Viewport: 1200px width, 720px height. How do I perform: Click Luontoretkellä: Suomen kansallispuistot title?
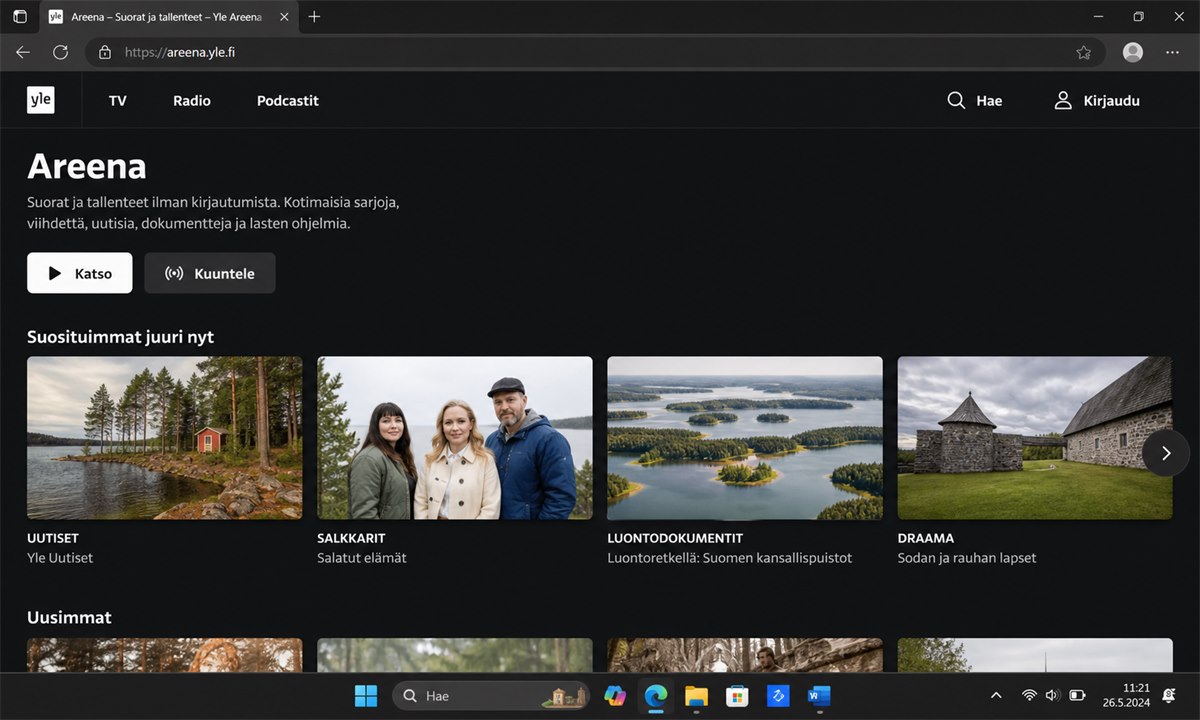730,558
